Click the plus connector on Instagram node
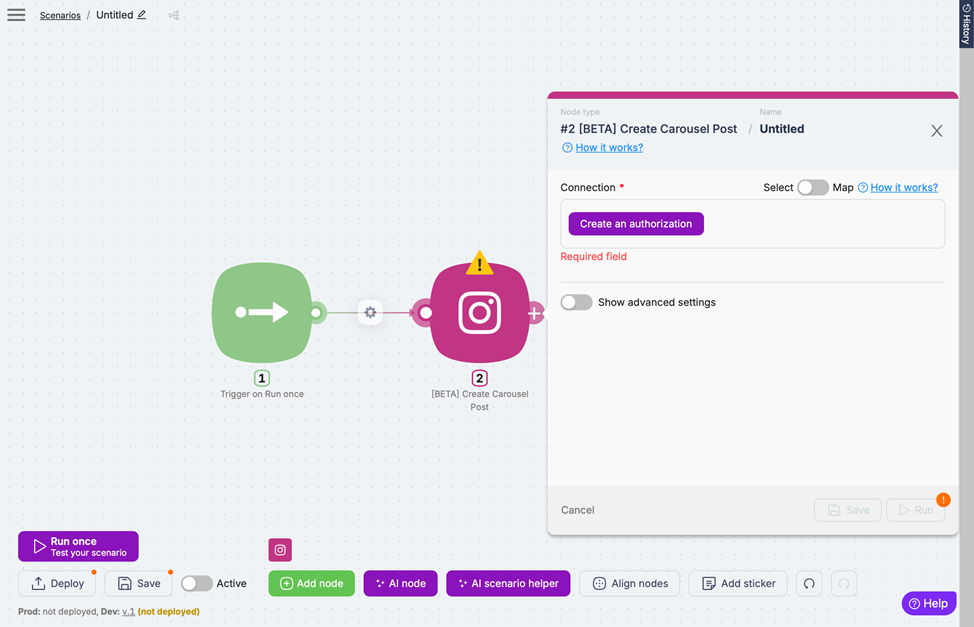 point(535,313)
